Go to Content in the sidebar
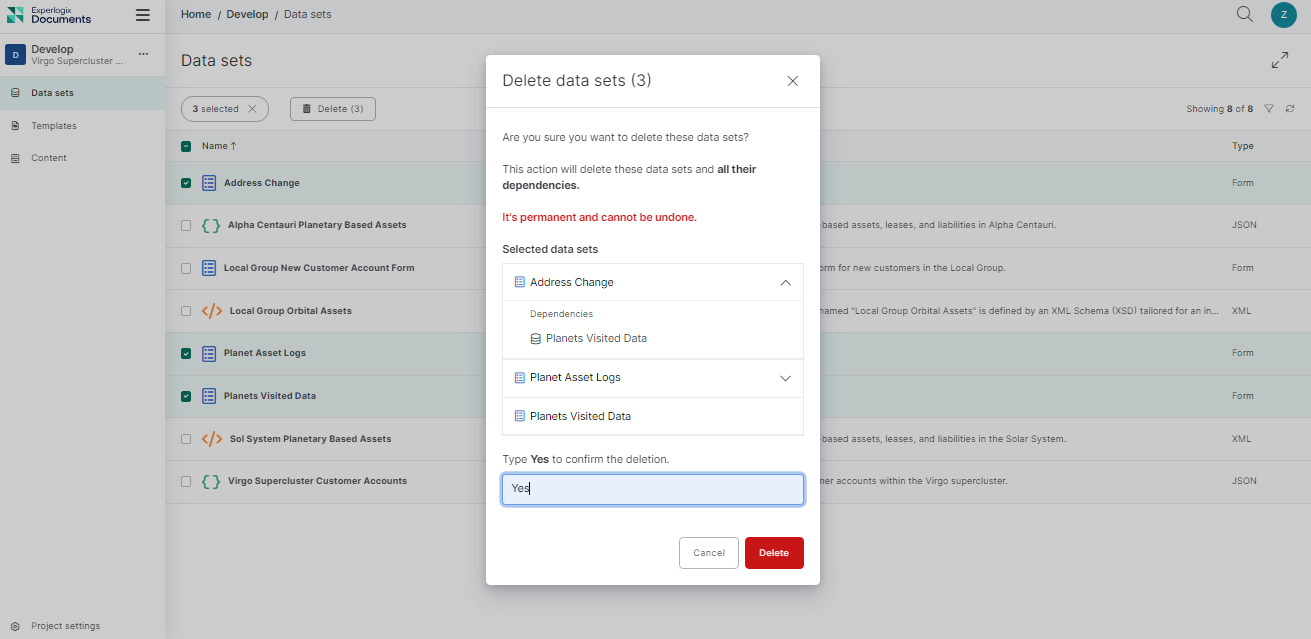Image resolution: width=1311 pixels, height=639 pixels. point(48,158)
